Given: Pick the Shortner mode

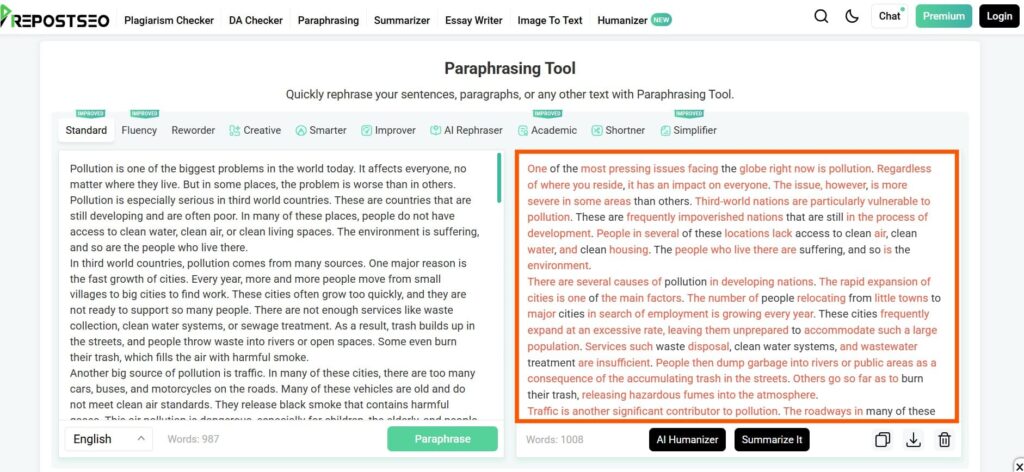Looking at the screenshot, I should [618, 130].
